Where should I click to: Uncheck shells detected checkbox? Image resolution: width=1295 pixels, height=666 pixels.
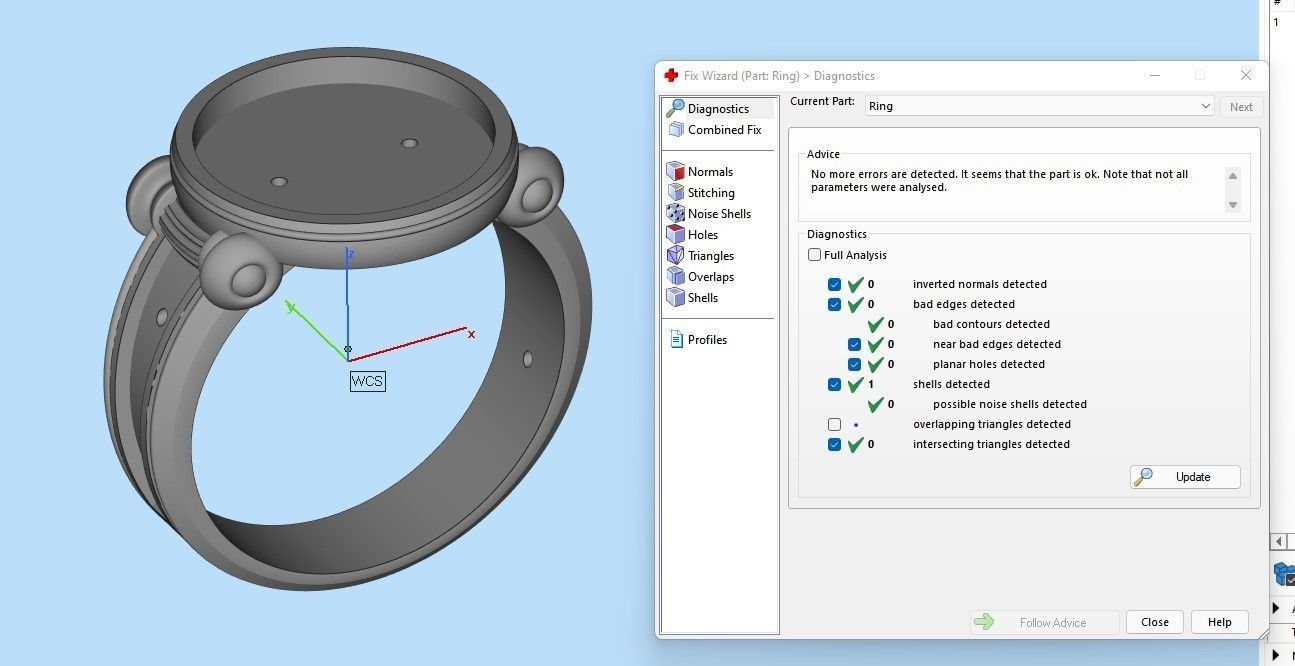click(835, 384)
